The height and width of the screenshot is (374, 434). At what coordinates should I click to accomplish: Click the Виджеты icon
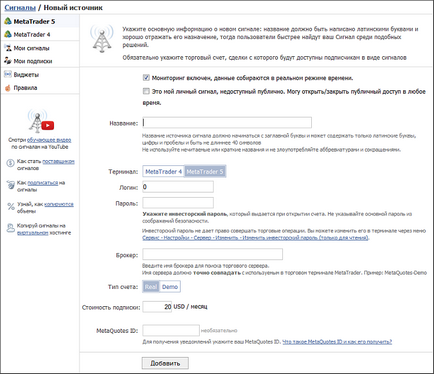8,74
